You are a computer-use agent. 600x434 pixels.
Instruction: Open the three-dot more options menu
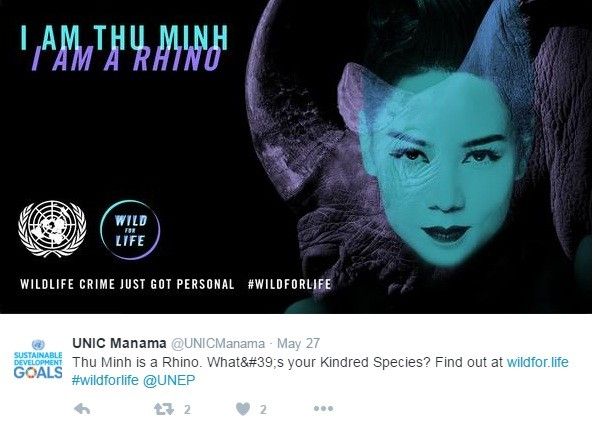pyautogui.click(x=323, y=409)
